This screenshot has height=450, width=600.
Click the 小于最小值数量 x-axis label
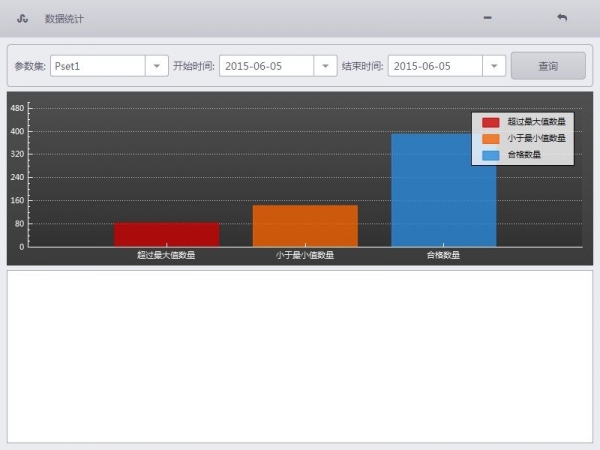point(305,256)
